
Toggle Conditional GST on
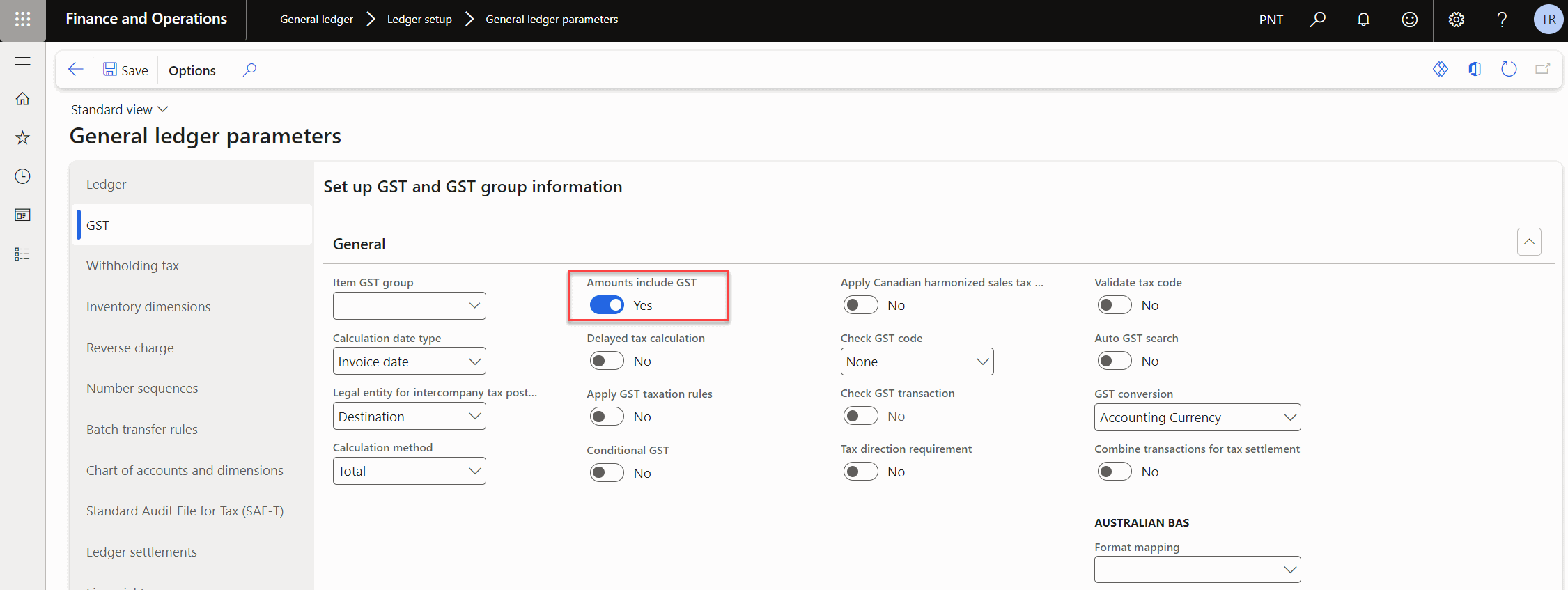pos(607,473)
